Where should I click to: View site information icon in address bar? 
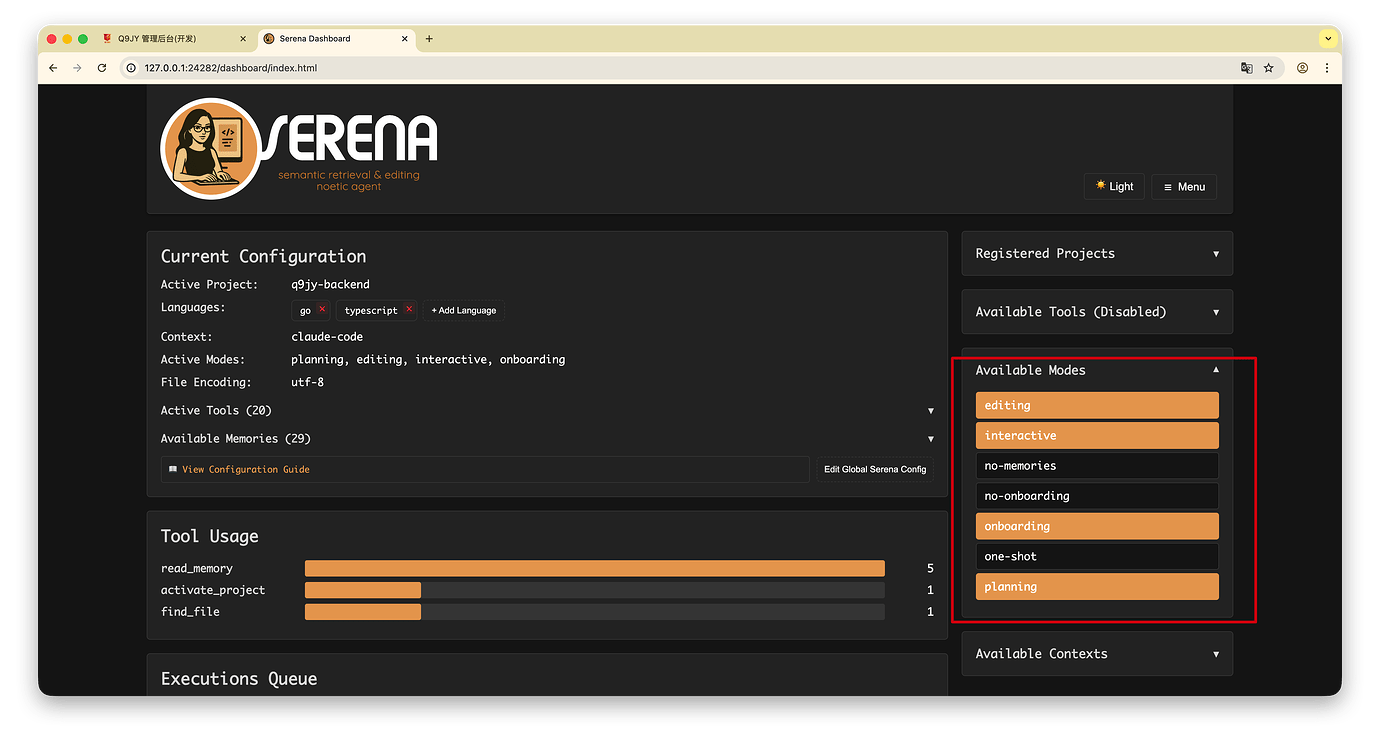[131, 68]
